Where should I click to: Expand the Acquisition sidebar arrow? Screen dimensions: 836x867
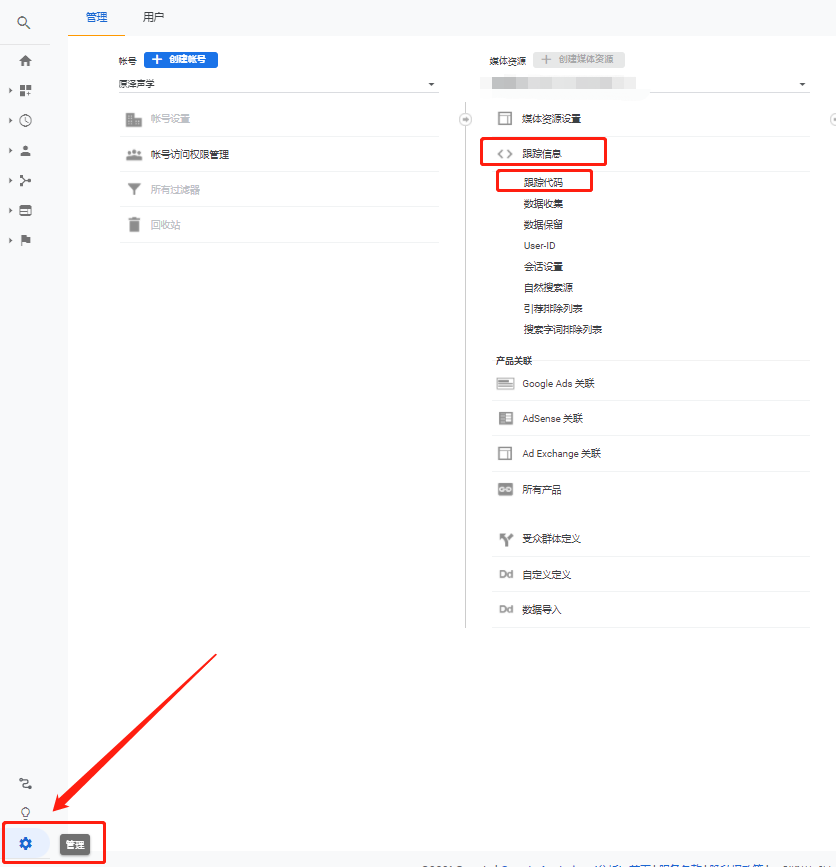click(x=11, y=180)
